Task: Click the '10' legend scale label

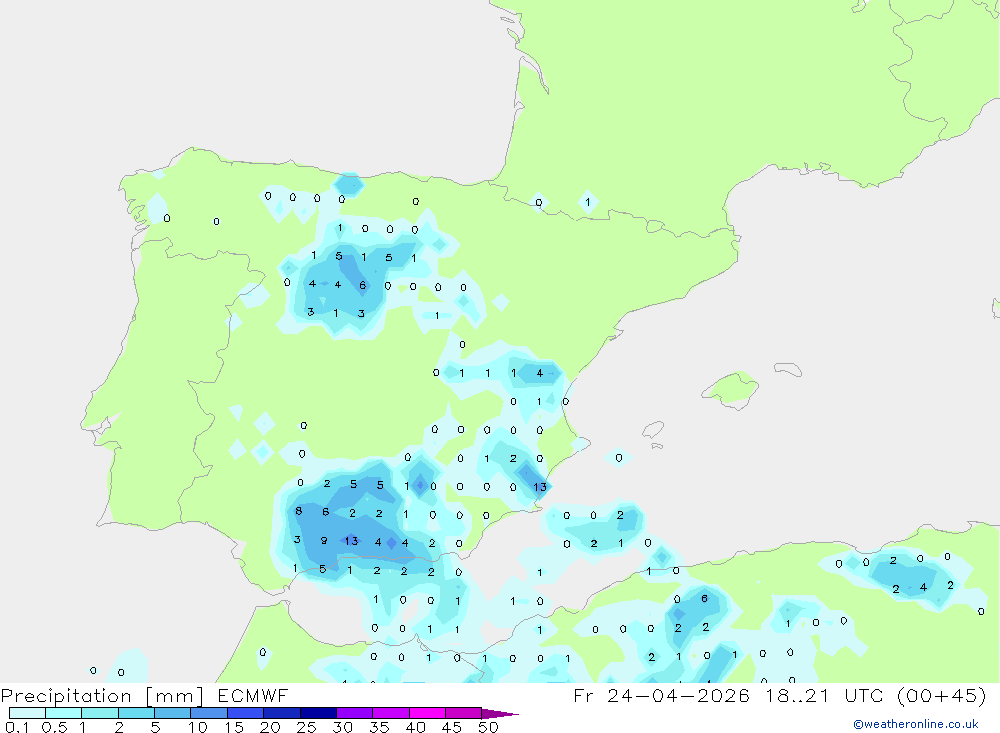Action: tap(198, 727)
